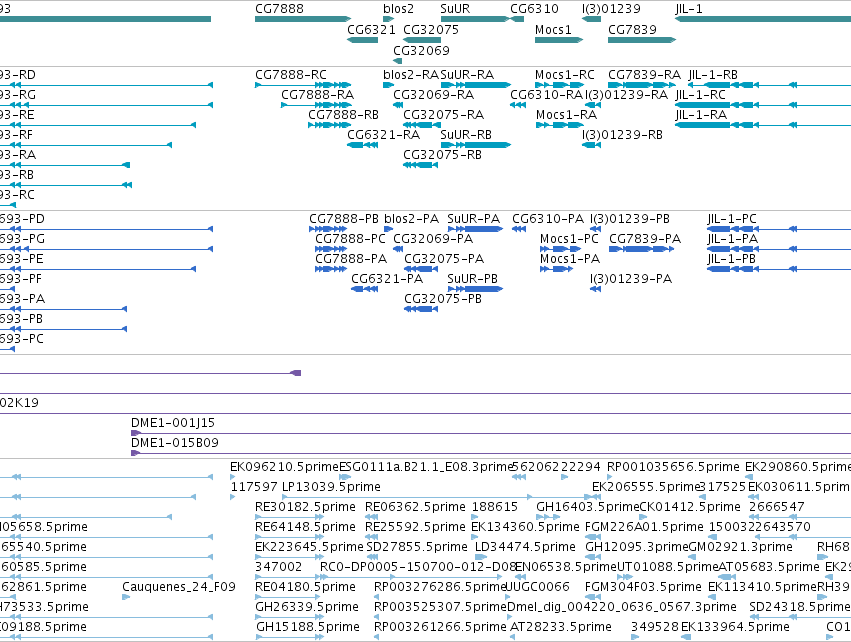Click protein SuUR-PB
This screenshot has width=851, height=642.
coord(472,279)
